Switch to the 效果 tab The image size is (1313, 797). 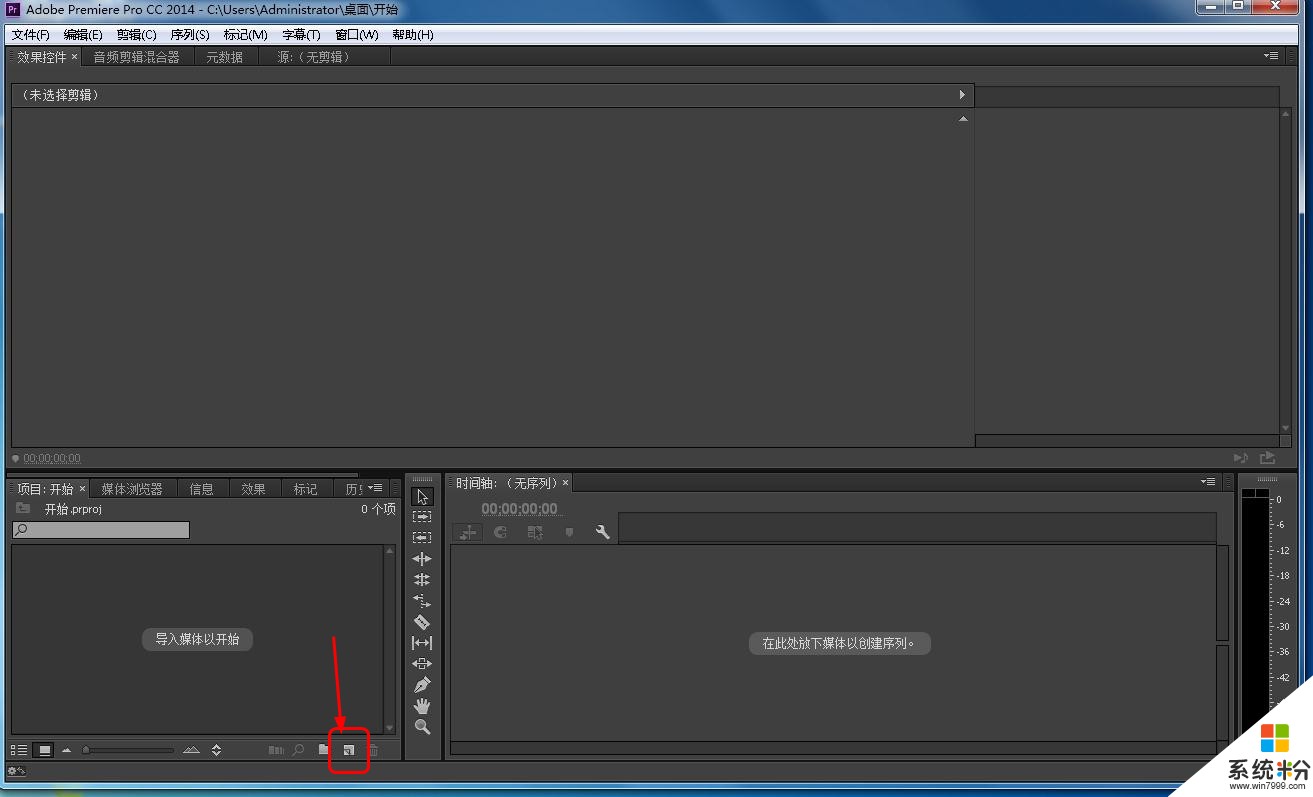click(x=254, y=489)
